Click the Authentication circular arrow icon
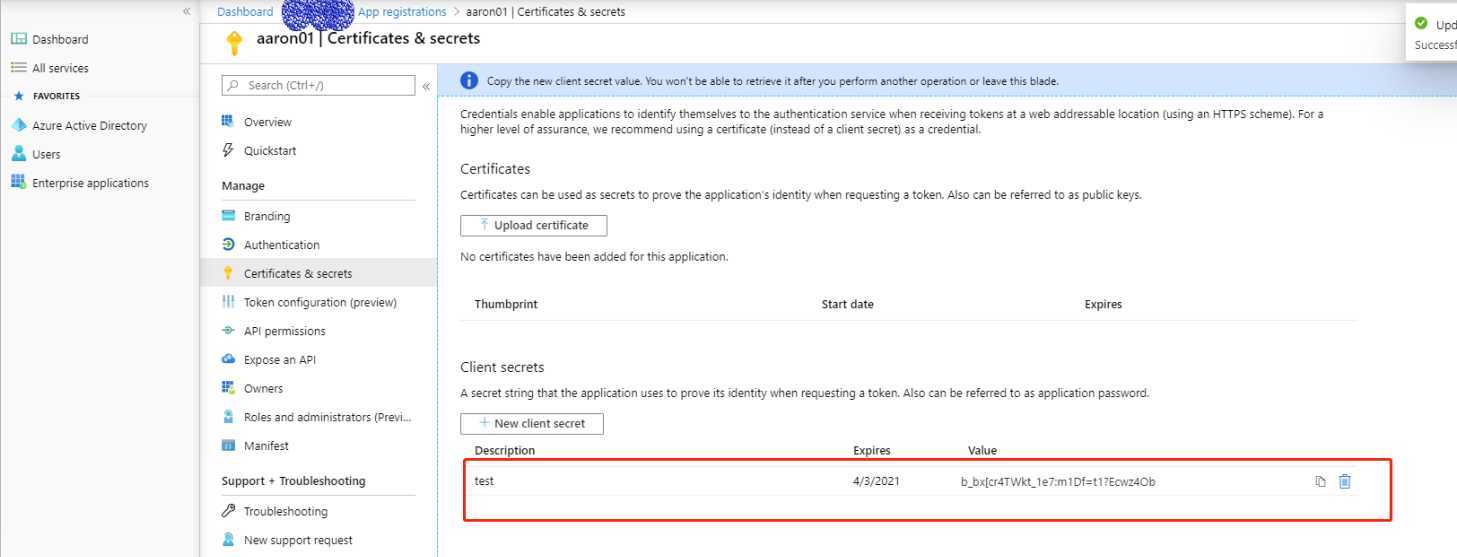The image size is (1457, 557). tap(228, 244)
